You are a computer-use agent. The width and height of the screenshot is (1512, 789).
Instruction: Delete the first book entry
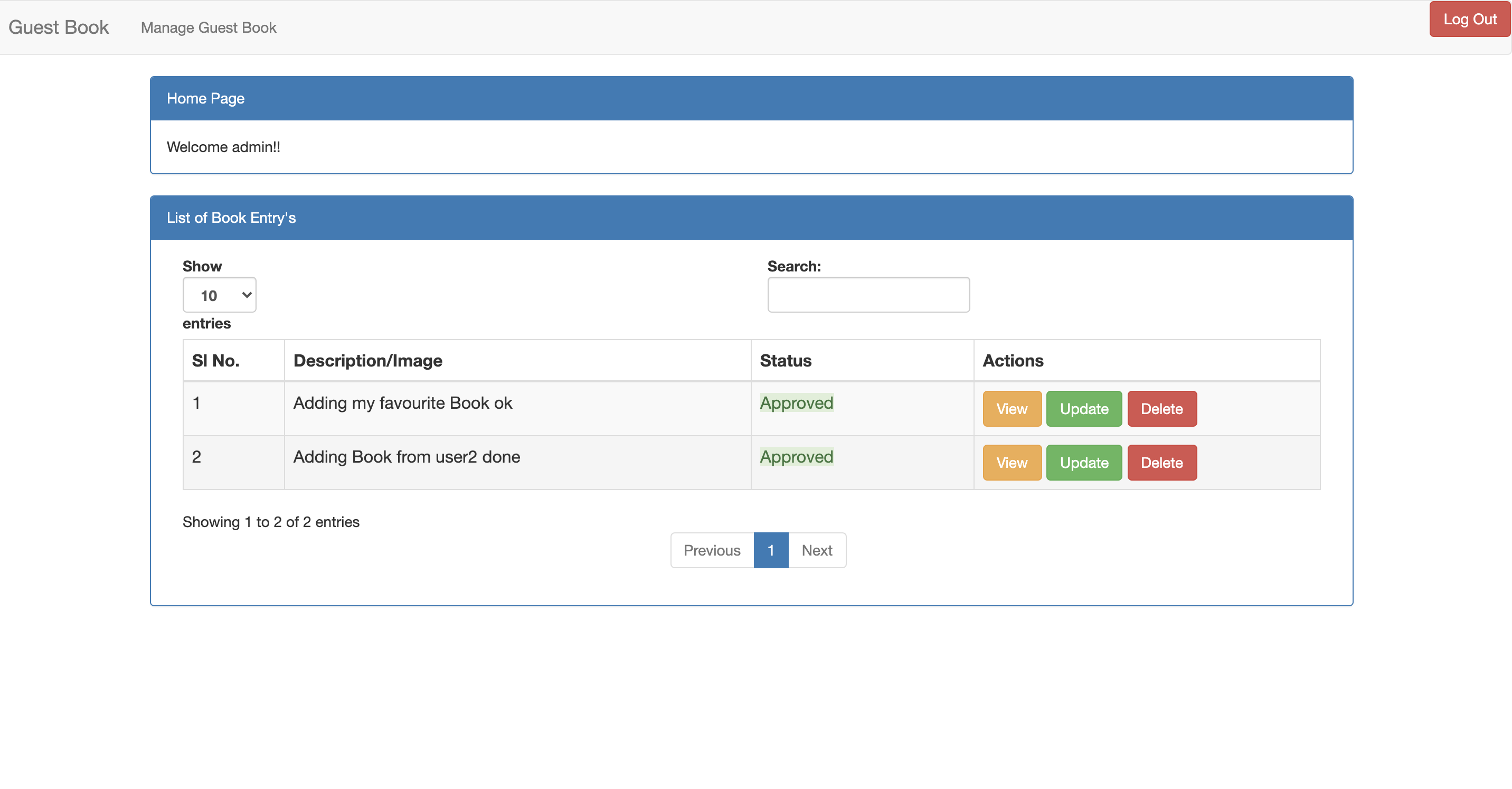[1161, 409]
